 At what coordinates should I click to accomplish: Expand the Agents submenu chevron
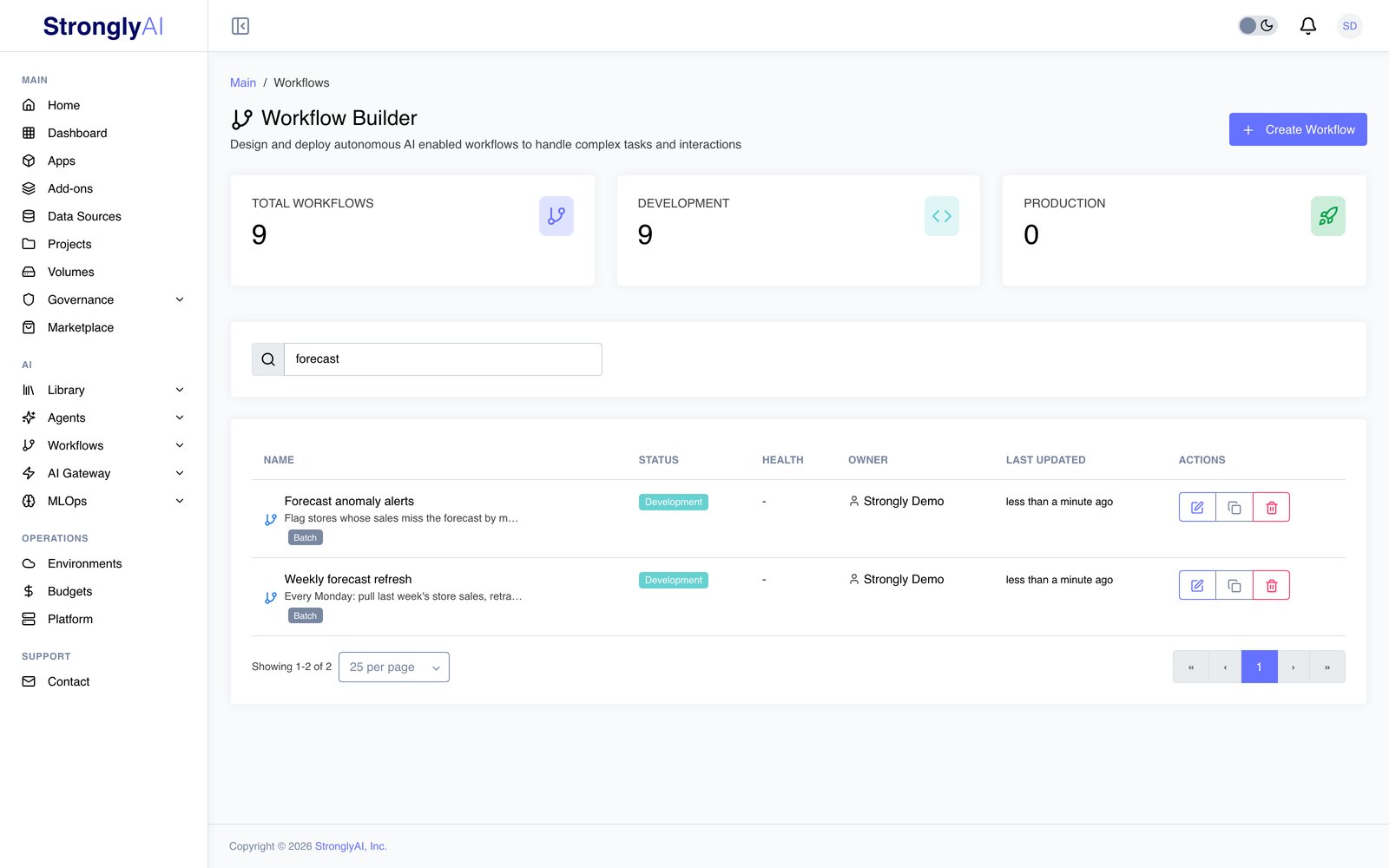(x=180, y=418)
